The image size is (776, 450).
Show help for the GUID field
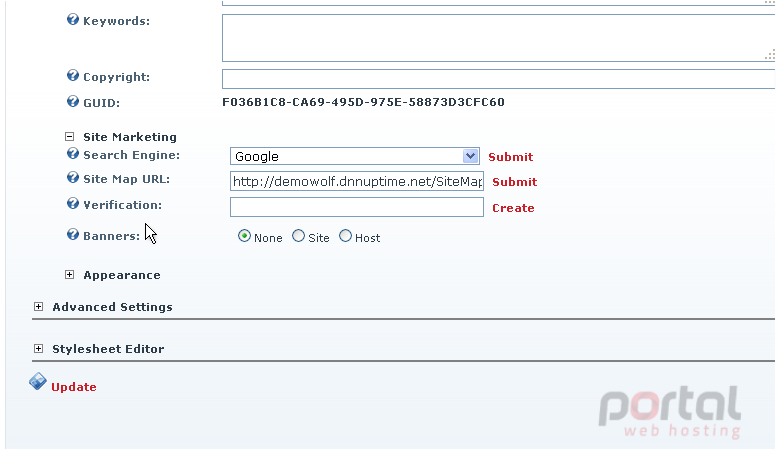click(73, 101)
